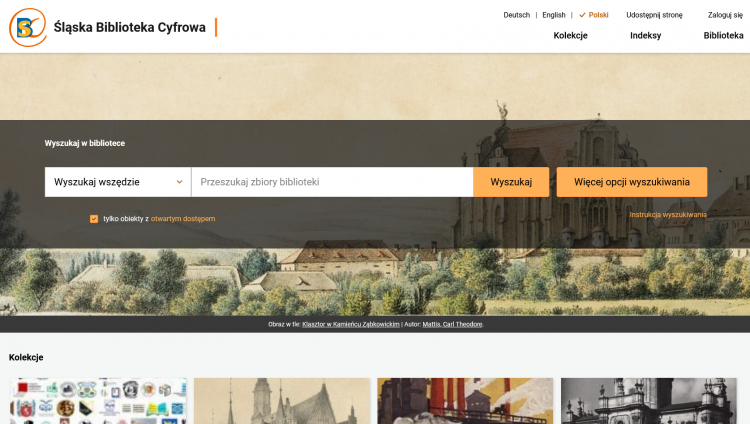750x424 pixels.
Task: Open the black-and-white palace collection thumbnail
Action: pyautogui.click(x=649, y=401)
